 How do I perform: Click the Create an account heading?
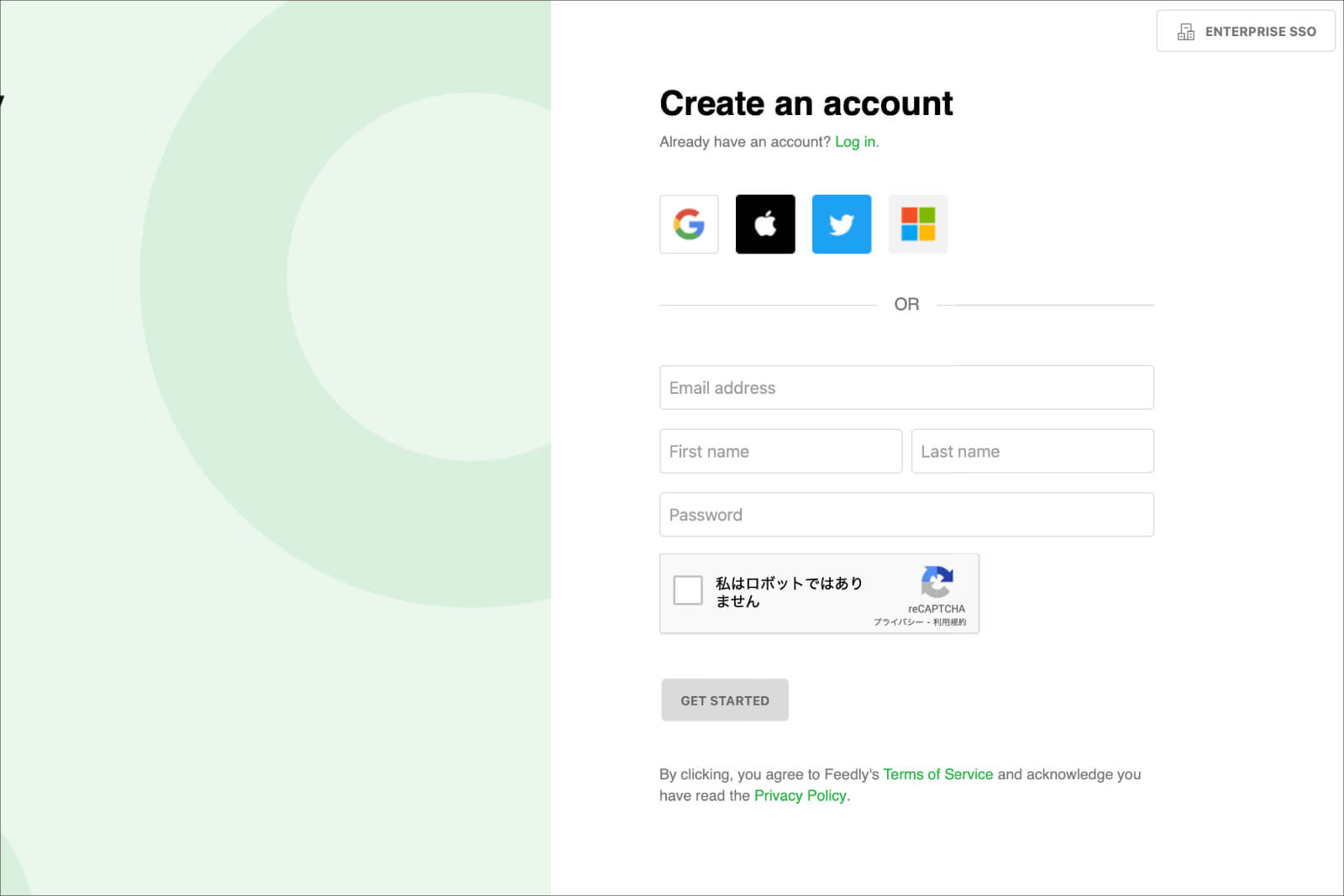806,103
